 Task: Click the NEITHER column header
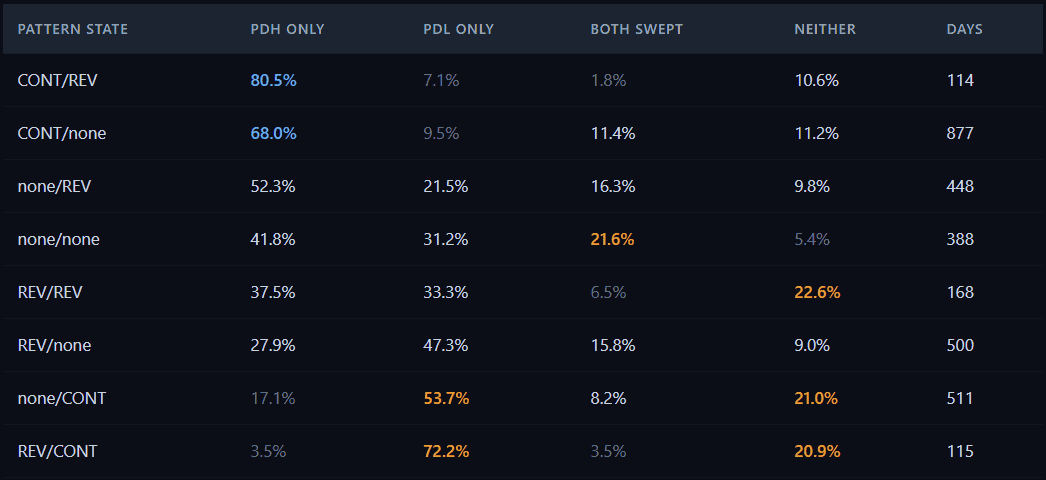tap(825, 29)
